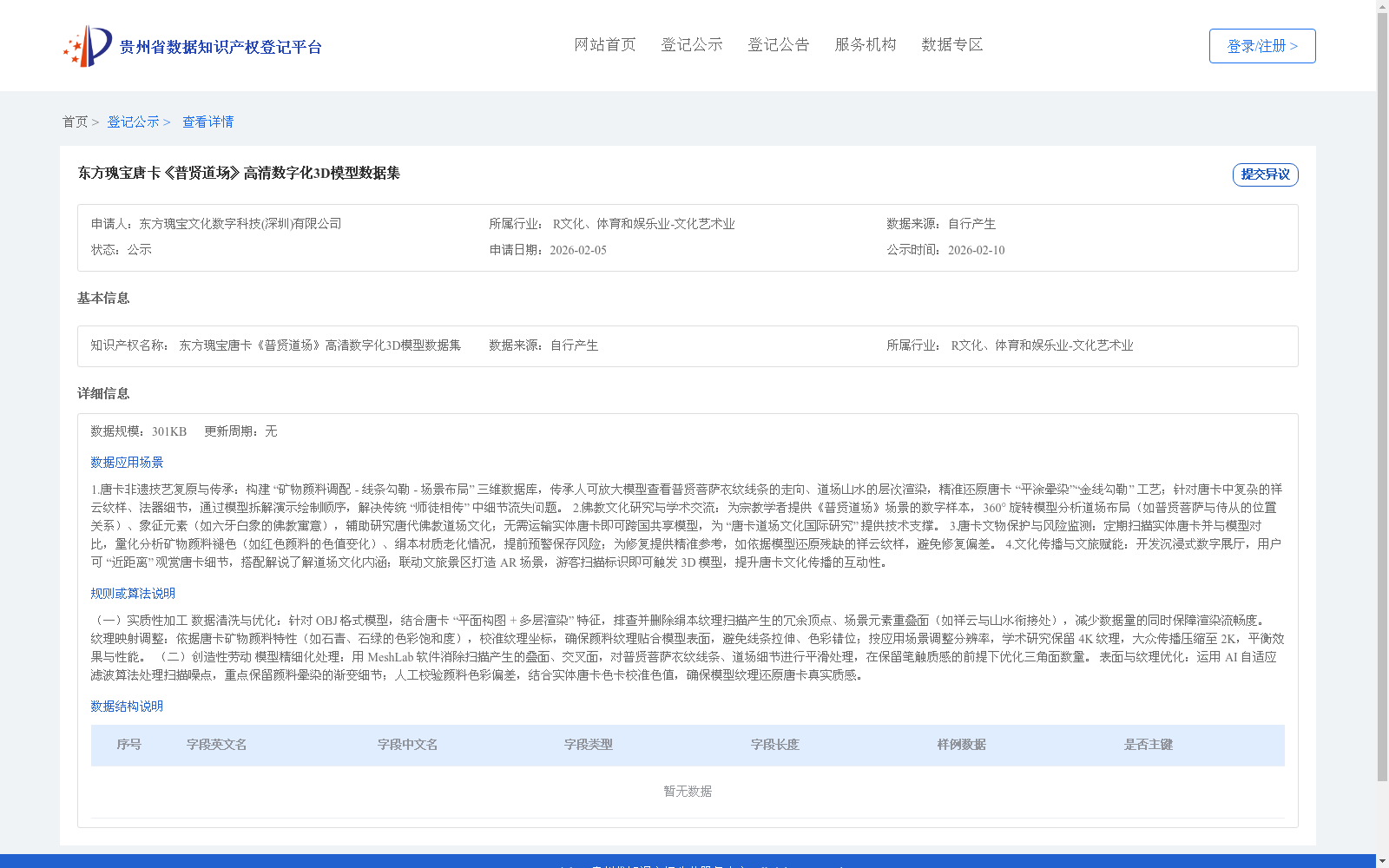Click the 更新周期：无 text
Screen dimensions: 1389x868
click(240, 431)
